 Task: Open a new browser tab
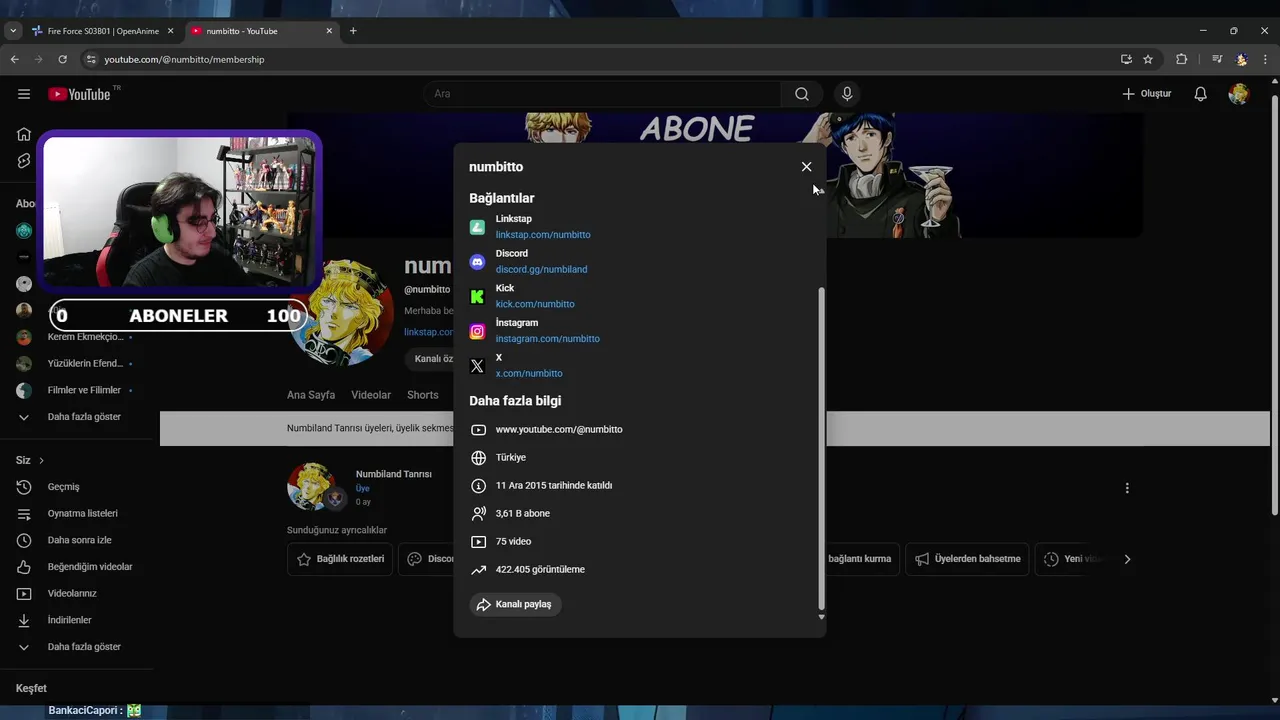(353, 31)
